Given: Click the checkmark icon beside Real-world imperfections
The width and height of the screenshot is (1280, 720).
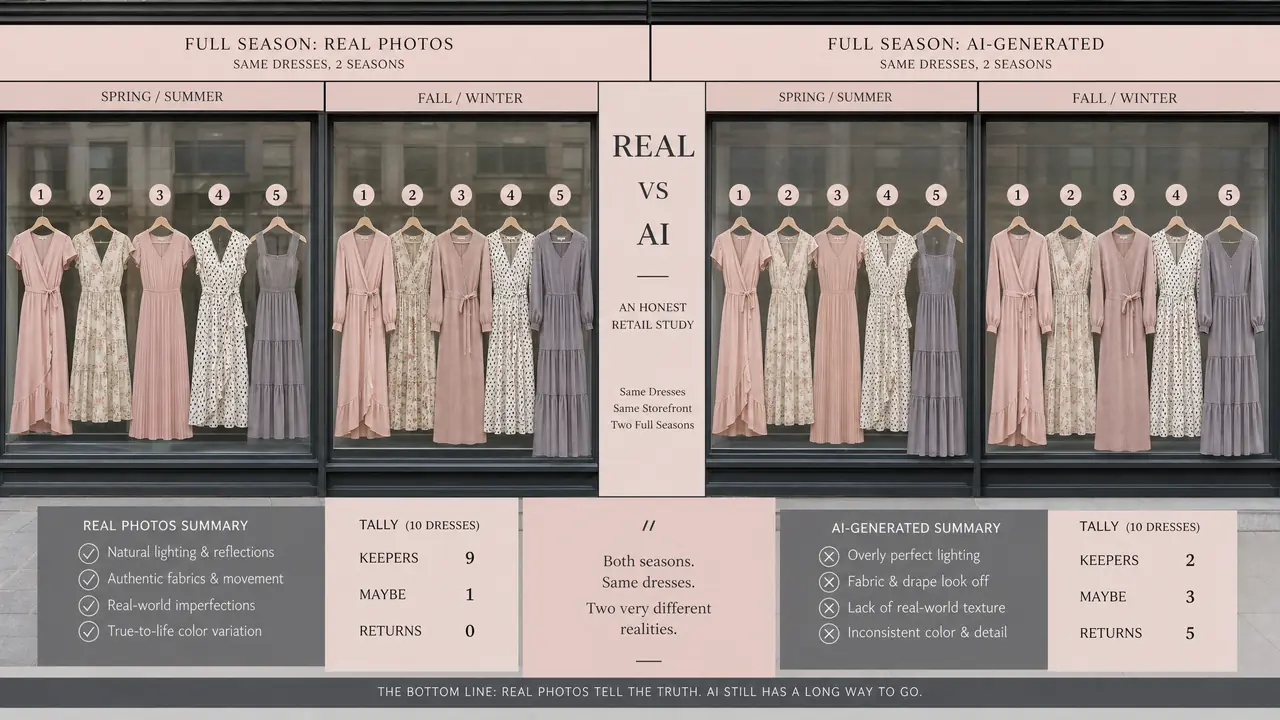Looking at the screenshot, I should (x=89, y=605).
